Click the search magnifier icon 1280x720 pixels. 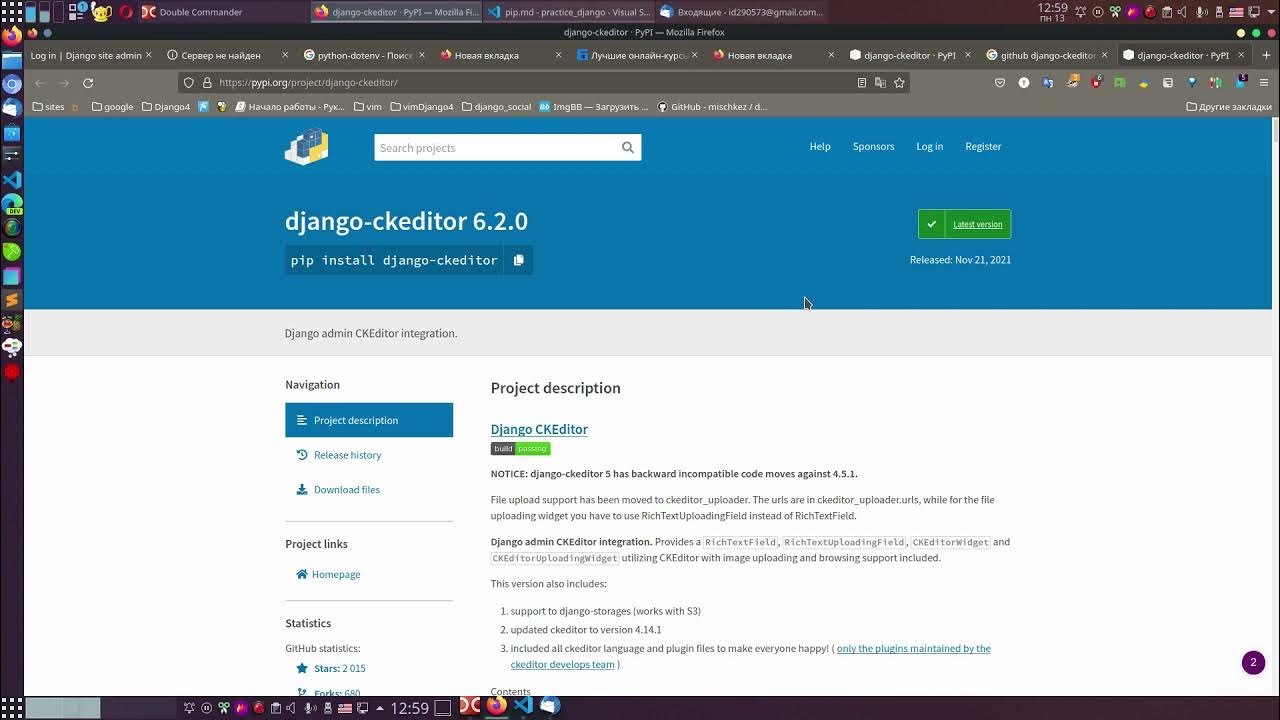(627, 147)
